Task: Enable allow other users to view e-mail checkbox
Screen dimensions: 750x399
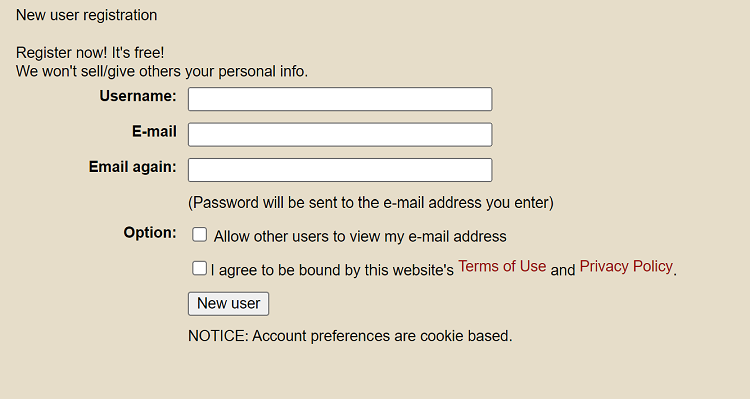Action: tap(199, 234)
